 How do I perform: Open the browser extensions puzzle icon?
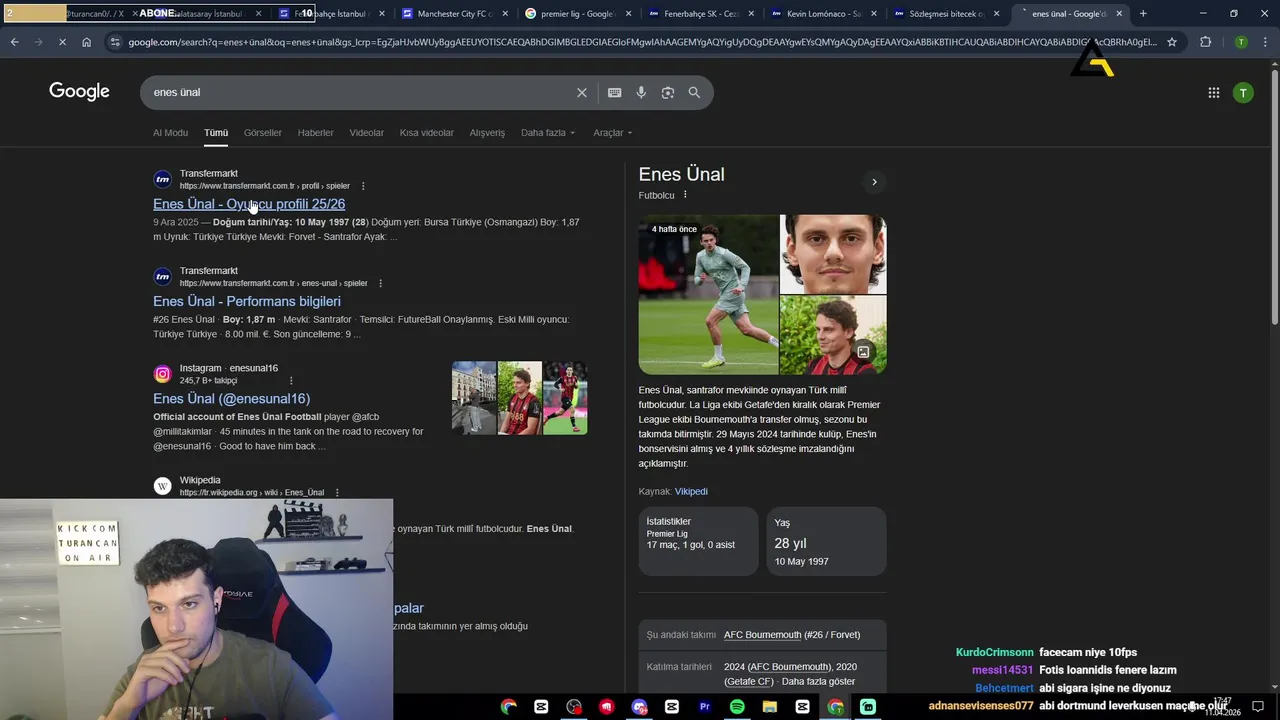click(x=1205, y=42)
